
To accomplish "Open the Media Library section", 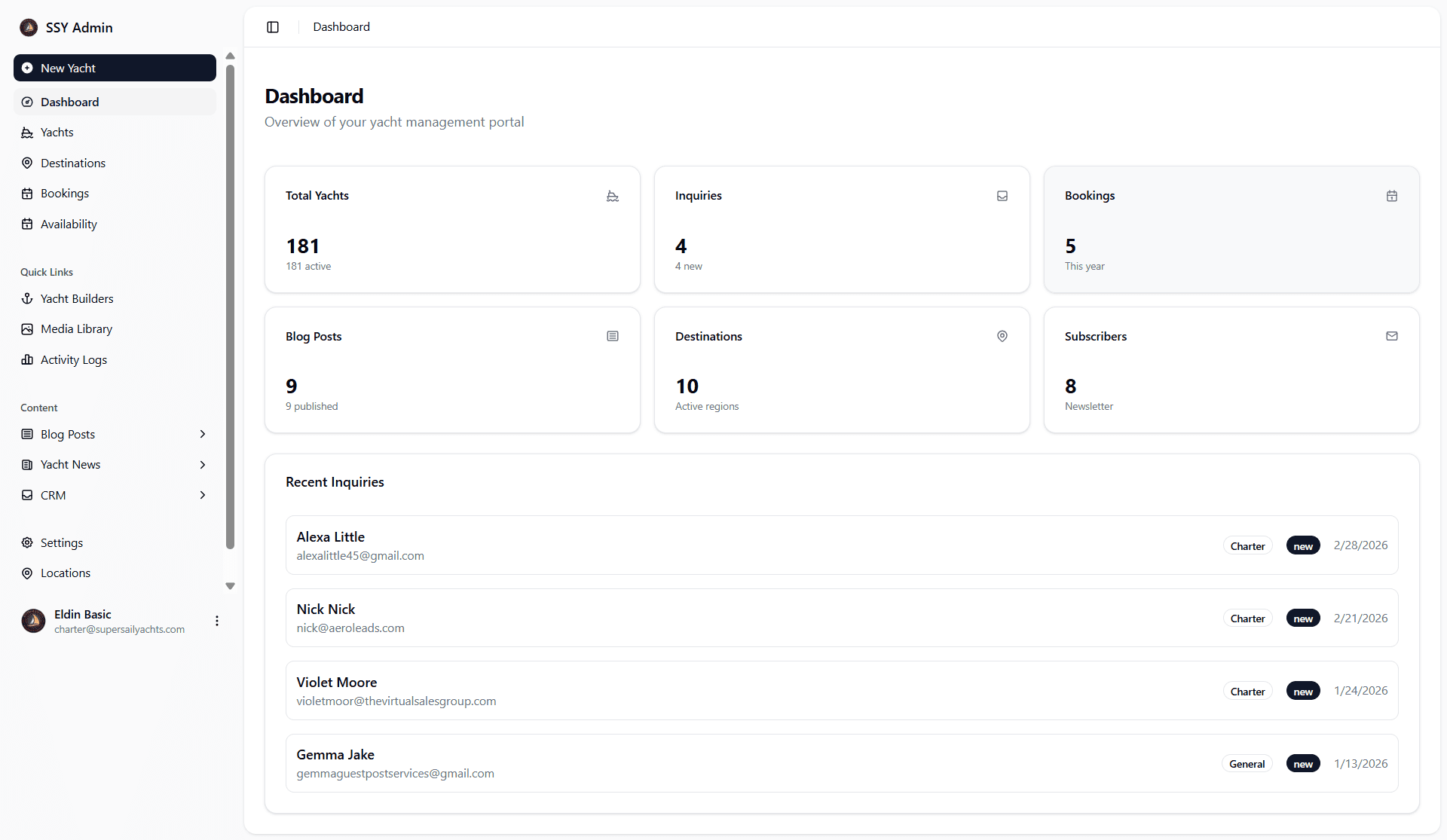I will (x=76, y=328).
